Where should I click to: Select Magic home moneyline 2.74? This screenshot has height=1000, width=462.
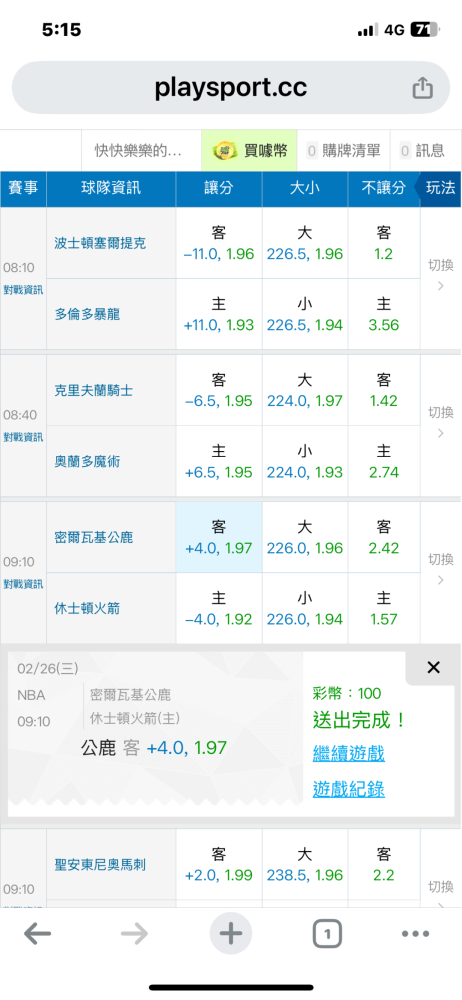tap(384, 462)
